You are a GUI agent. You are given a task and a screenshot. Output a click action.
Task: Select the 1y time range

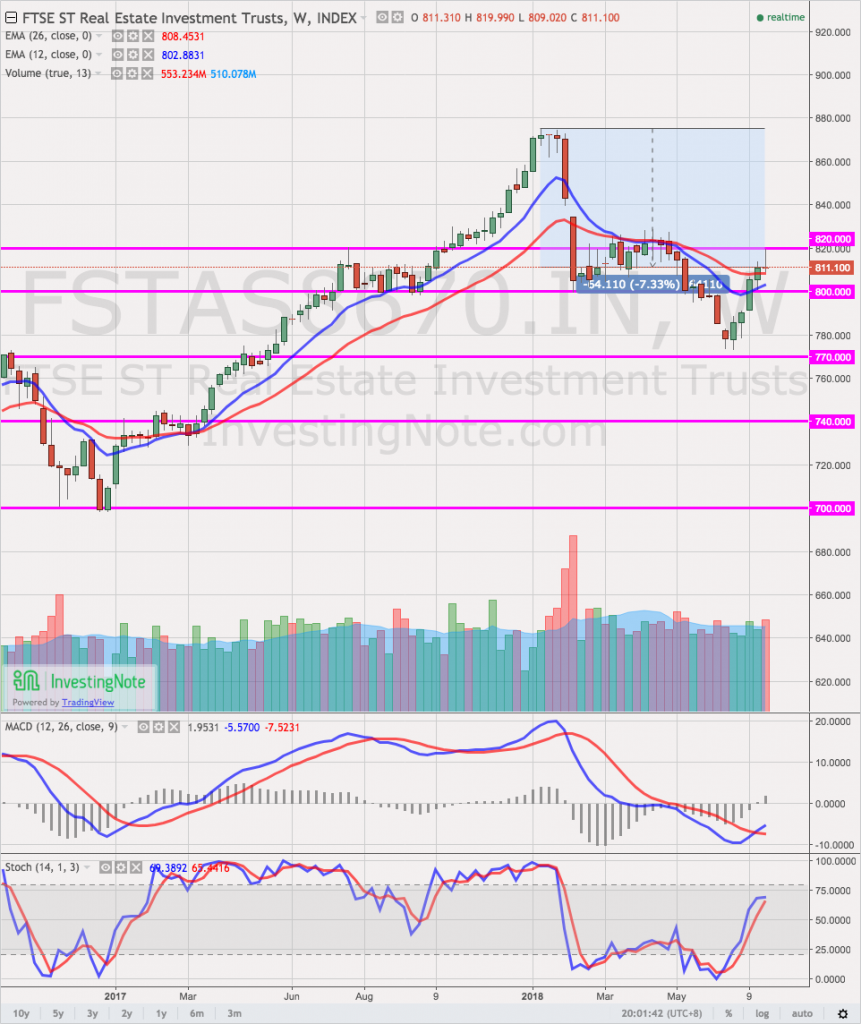pos(161,1012)
